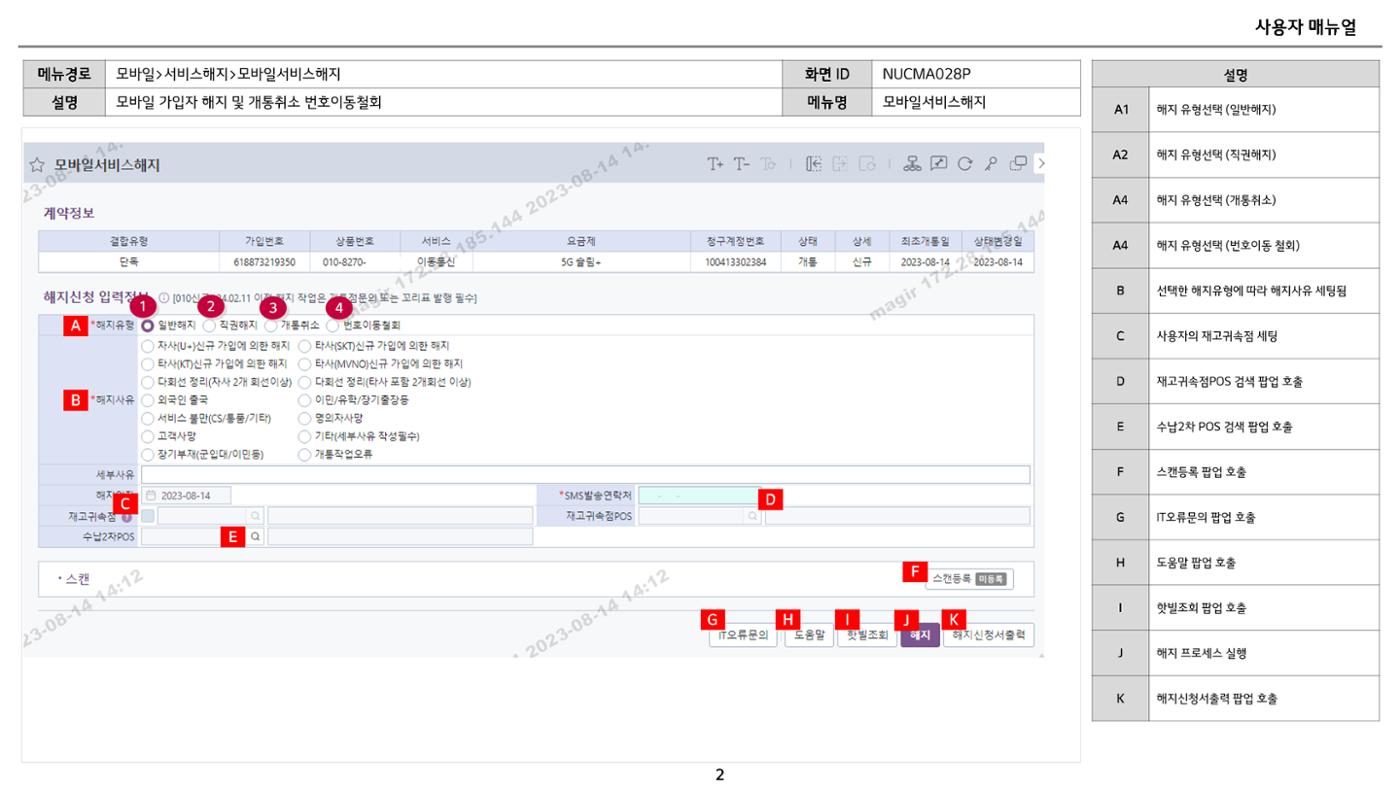Click the 결합유형 column header

point(129,242)
